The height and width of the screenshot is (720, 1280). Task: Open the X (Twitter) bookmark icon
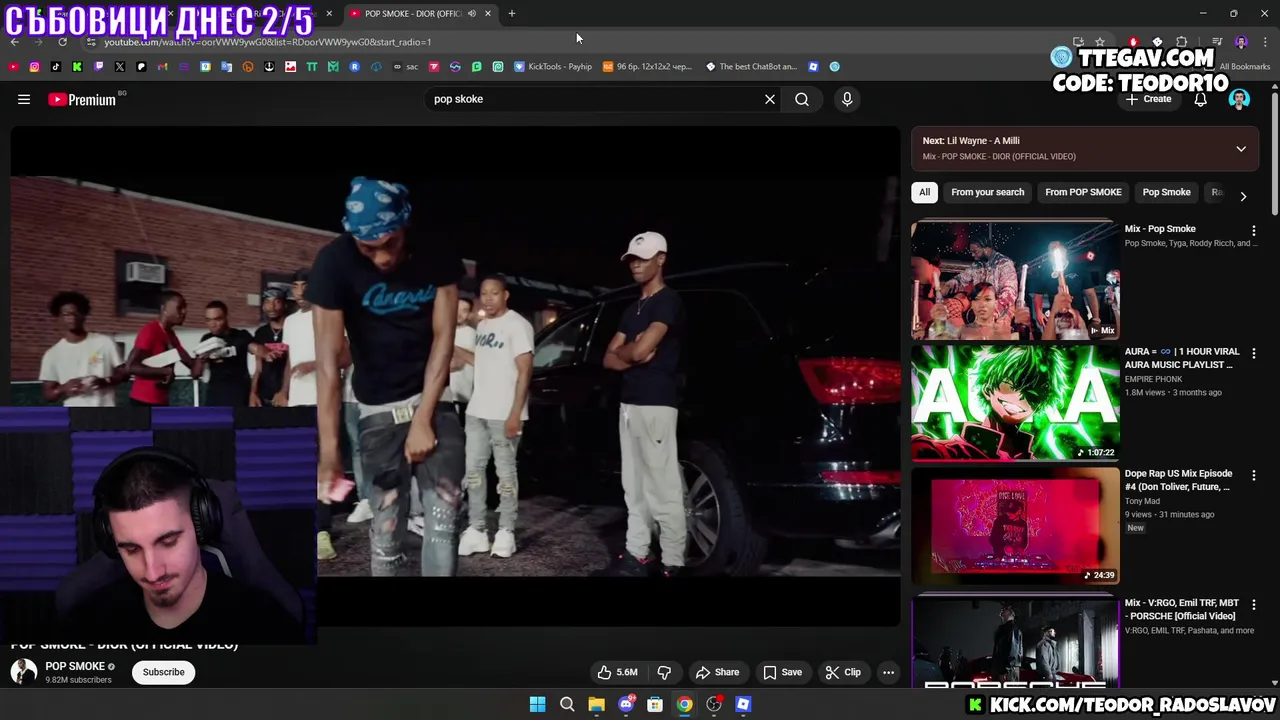coord(120,67)
